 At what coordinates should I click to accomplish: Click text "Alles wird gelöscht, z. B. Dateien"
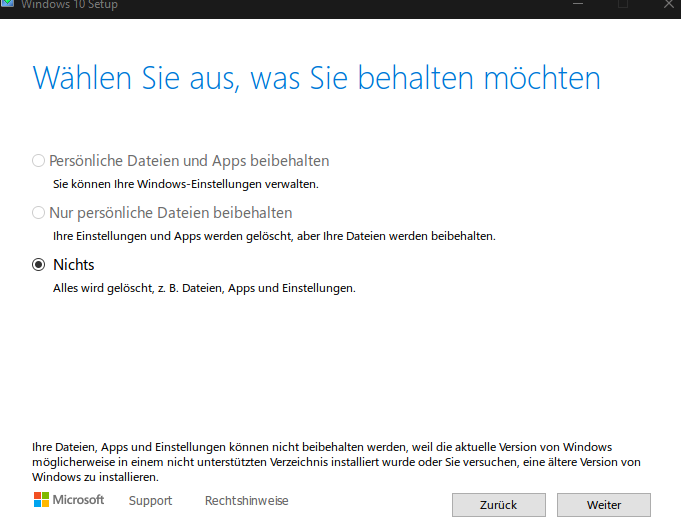point(138,288)
